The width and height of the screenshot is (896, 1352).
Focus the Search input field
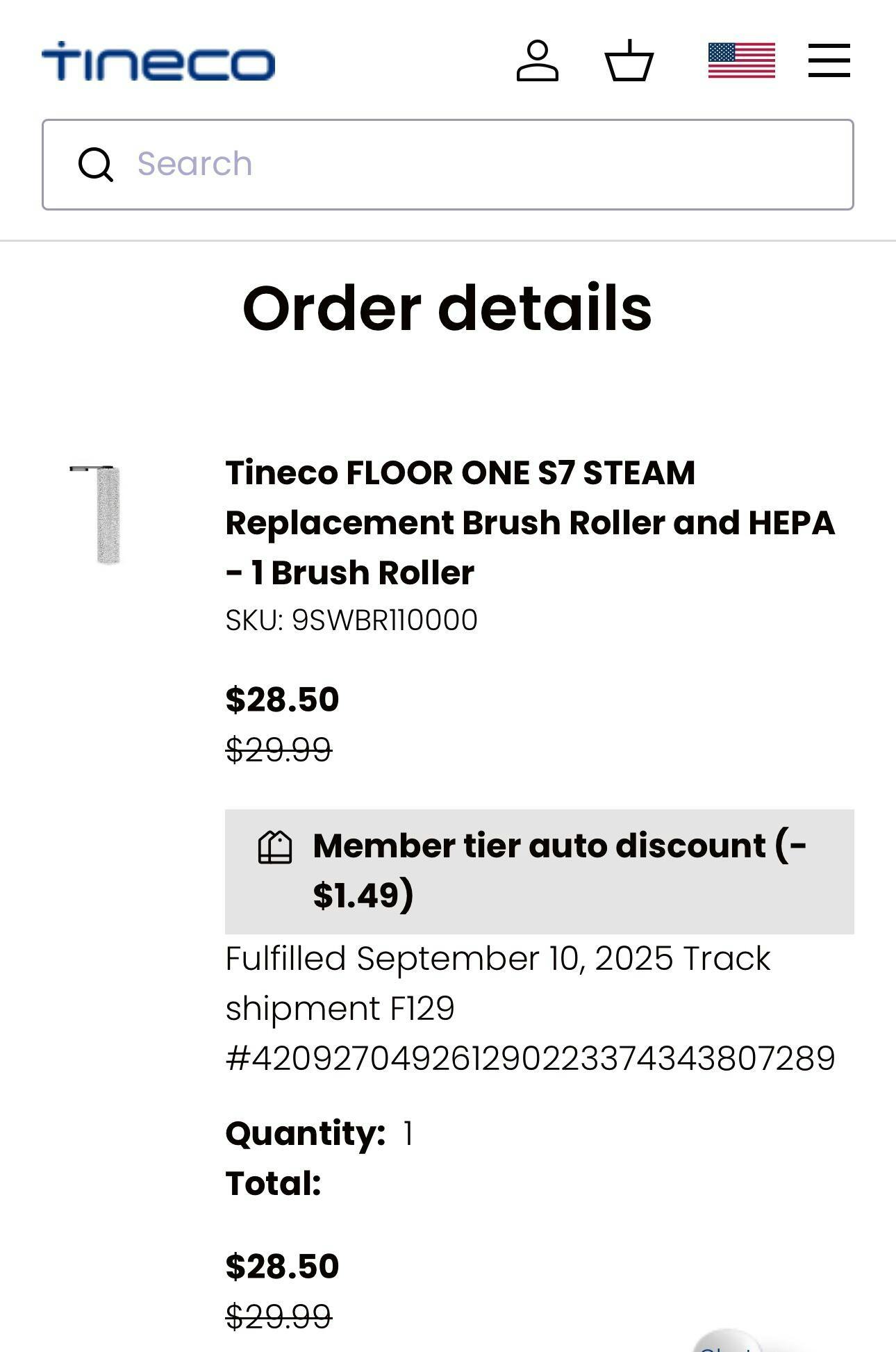click(x=472, y=165)
